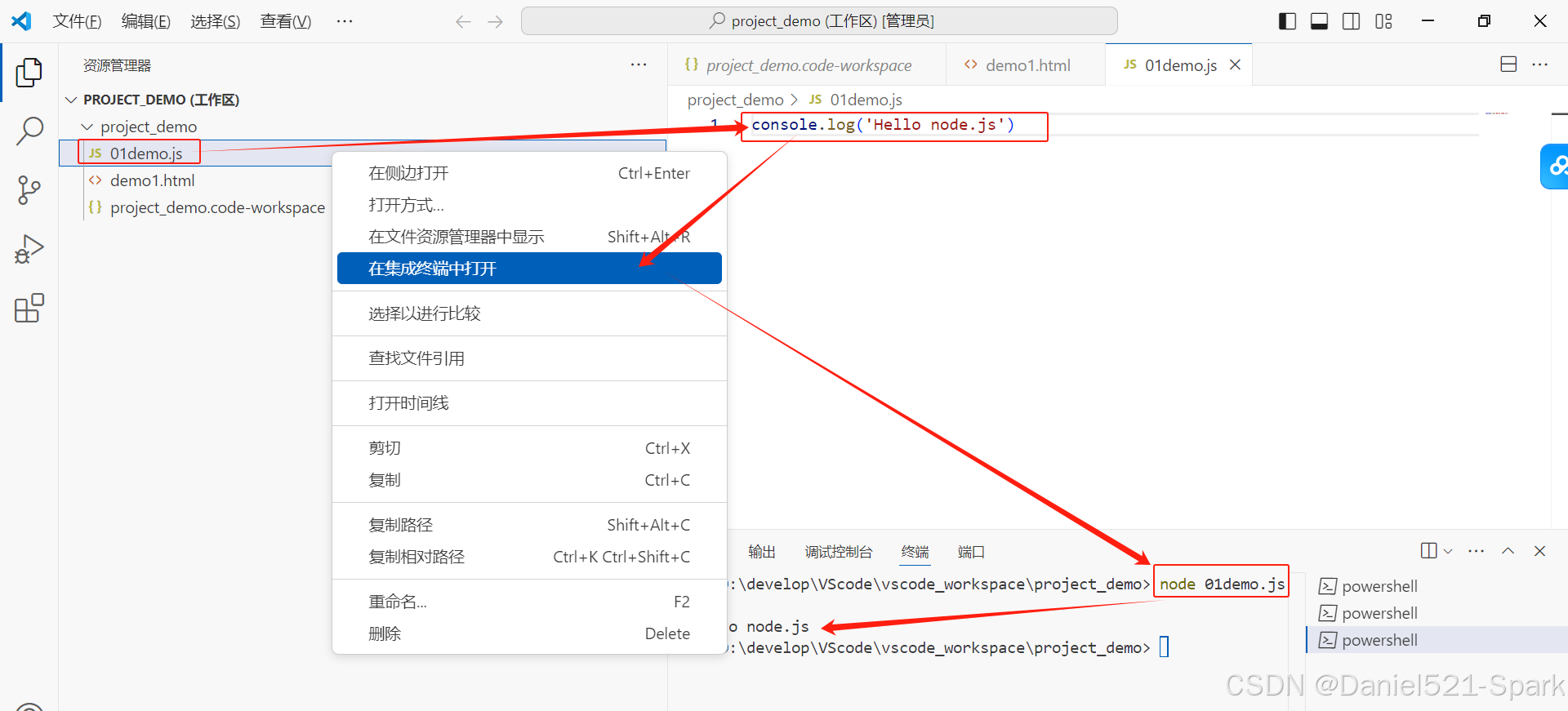1568x711 pixels.
Task: Open editor more actions ellipsis
Action: [1540, 64]
